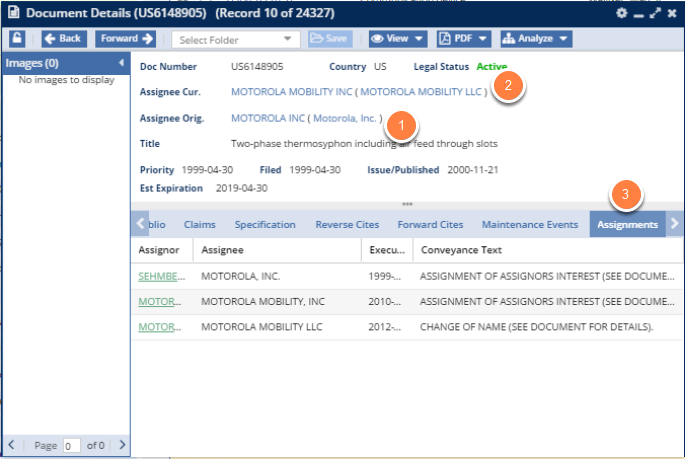This screenshot has height=459, width=685.
Task: Click the image Page number field
Action: tap(72, 446)
